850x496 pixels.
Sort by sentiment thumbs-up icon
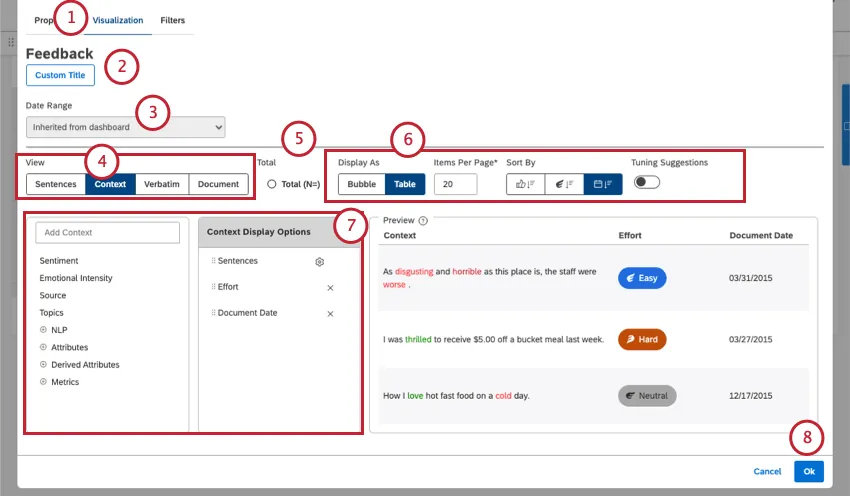click(525, 184)
